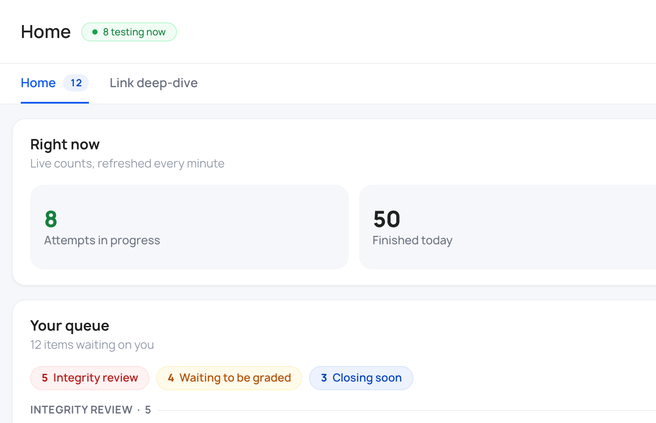Switch to Link deep-dive tab
The width and height of the screenshot is (656, 423).
click(154, 83)
